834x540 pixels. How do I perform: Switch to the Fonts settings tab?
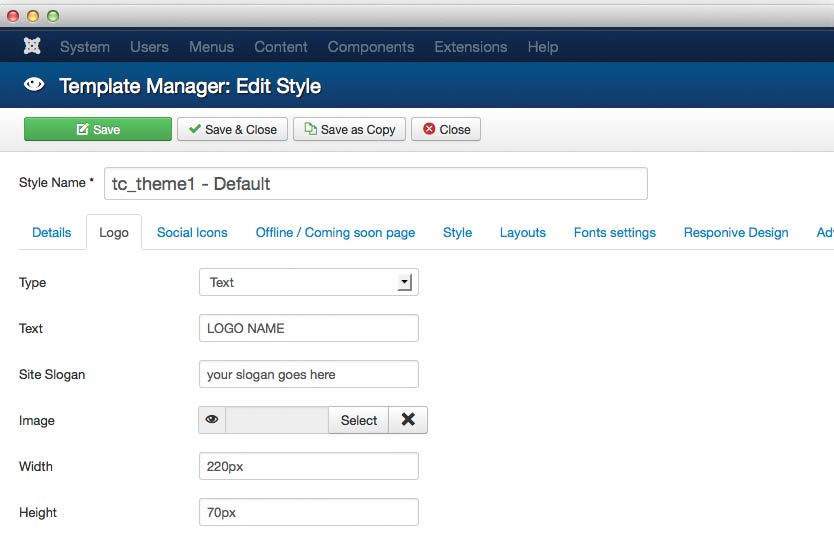(614, 232)
